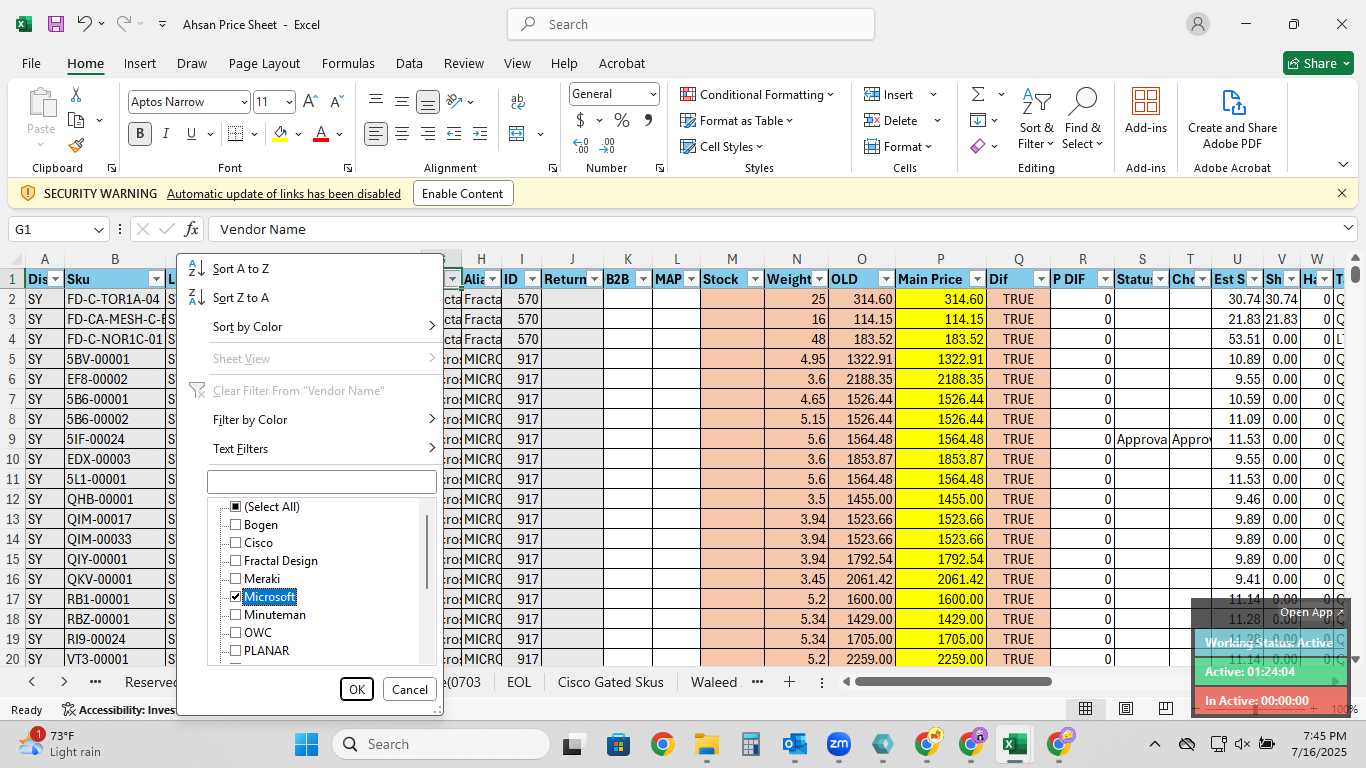Increase font size icon
The height and width of the screenshot is (768, 1366).
(x=310, y=101)
